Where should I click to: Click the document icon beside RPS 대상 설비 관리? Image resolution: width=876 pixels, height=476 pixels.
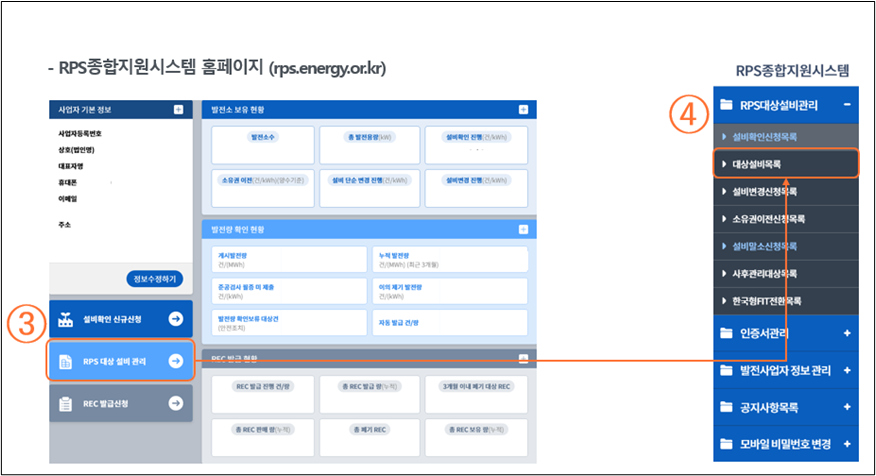point(65,361)
